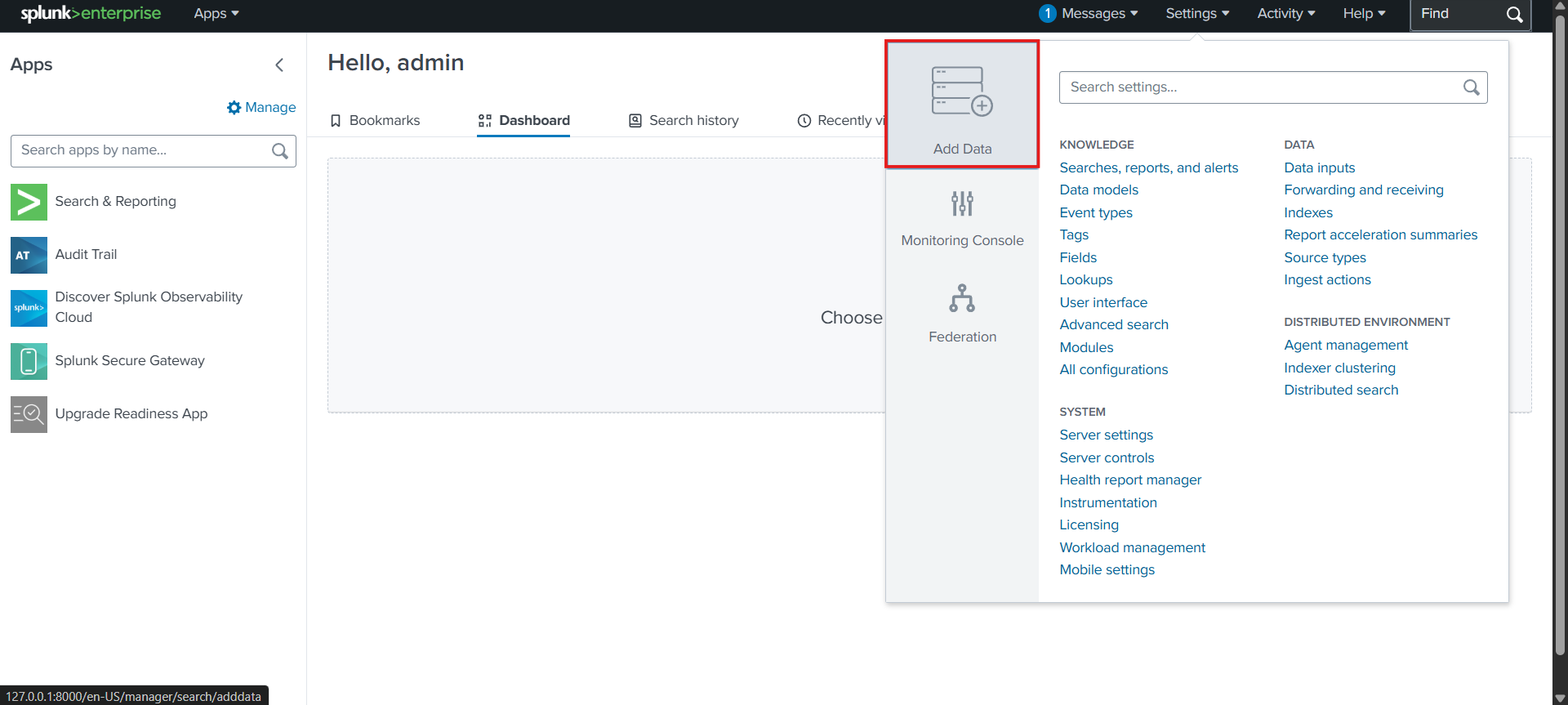
Task: Open the Monitoring Console icon
Action: pyautogui.click(x=962, y=203)
